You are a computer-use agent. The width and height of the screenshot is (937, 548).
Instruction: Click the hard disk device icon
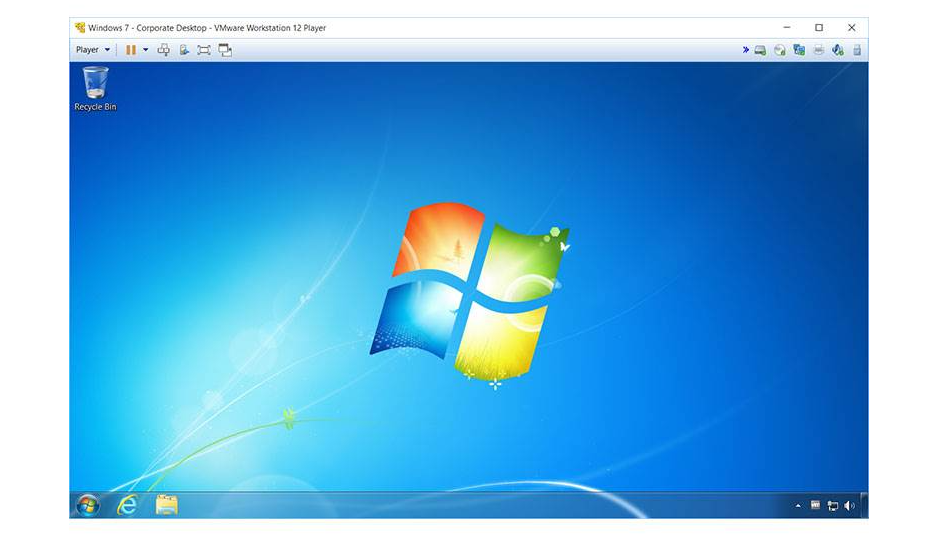click(x=761, y=50)
